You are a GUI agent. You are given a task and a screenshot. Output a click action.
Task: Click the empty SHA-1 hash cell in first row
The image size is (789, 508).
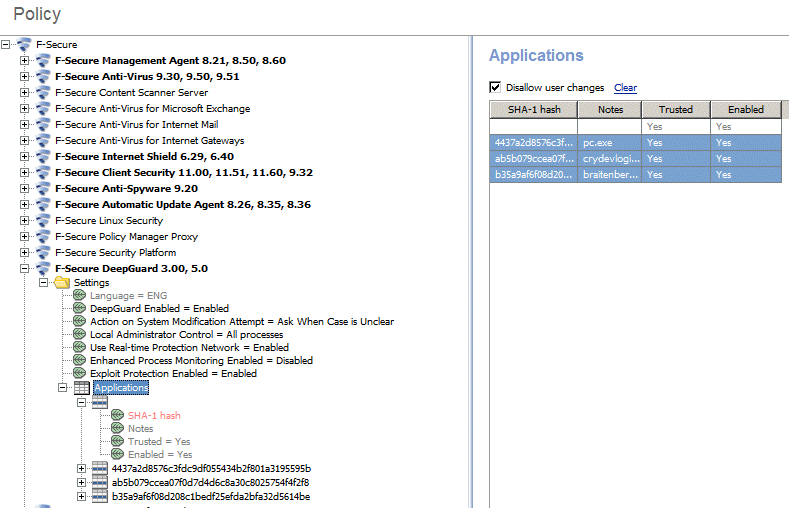point(533,127)
